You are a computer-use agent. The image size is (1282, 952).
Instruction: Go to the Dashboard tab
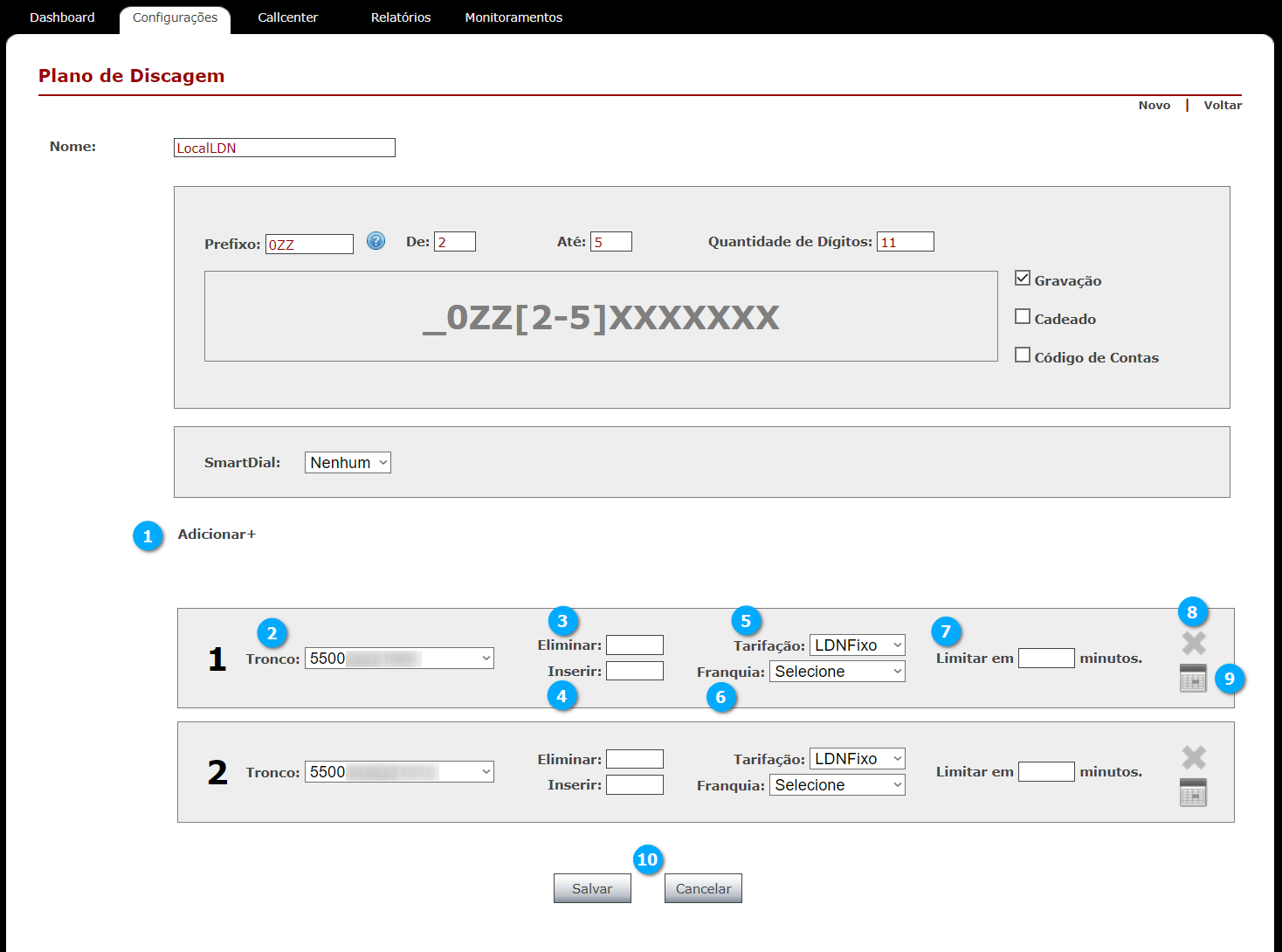tap(62, 17)
